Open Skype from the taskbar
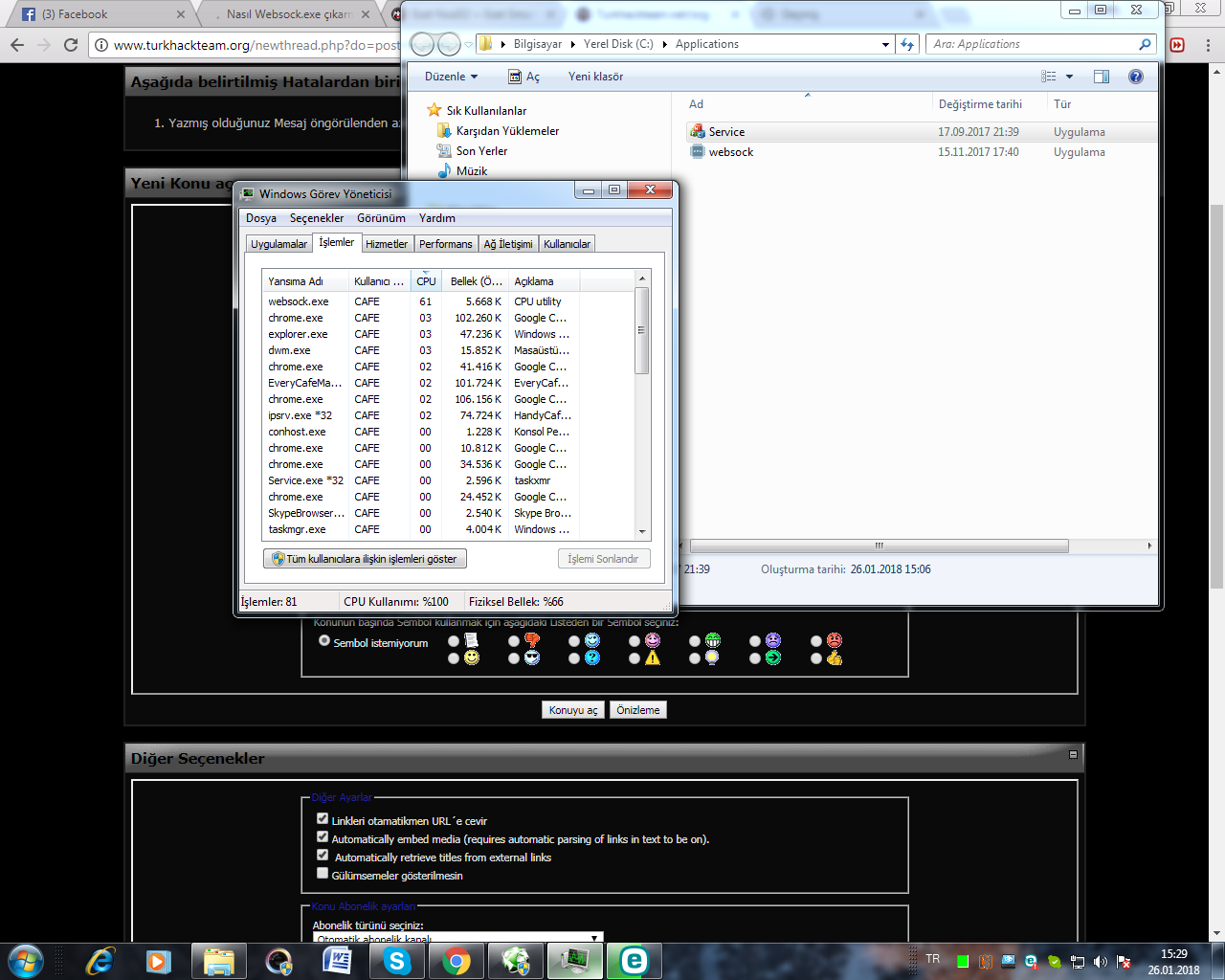This screenshot has height=980, width=1225. click(396, 961)
